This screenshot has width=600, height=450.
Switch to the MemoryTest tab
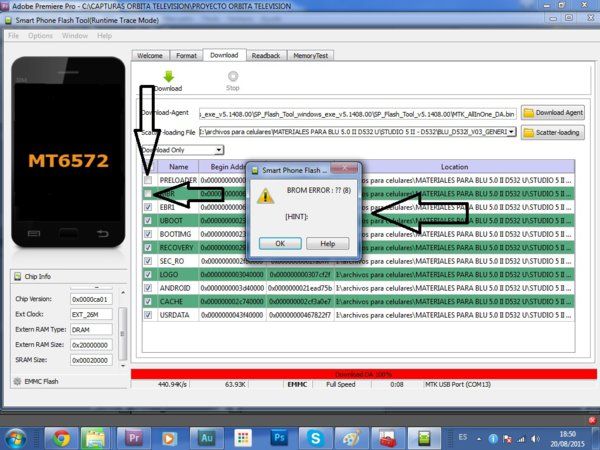coord(310,55)
